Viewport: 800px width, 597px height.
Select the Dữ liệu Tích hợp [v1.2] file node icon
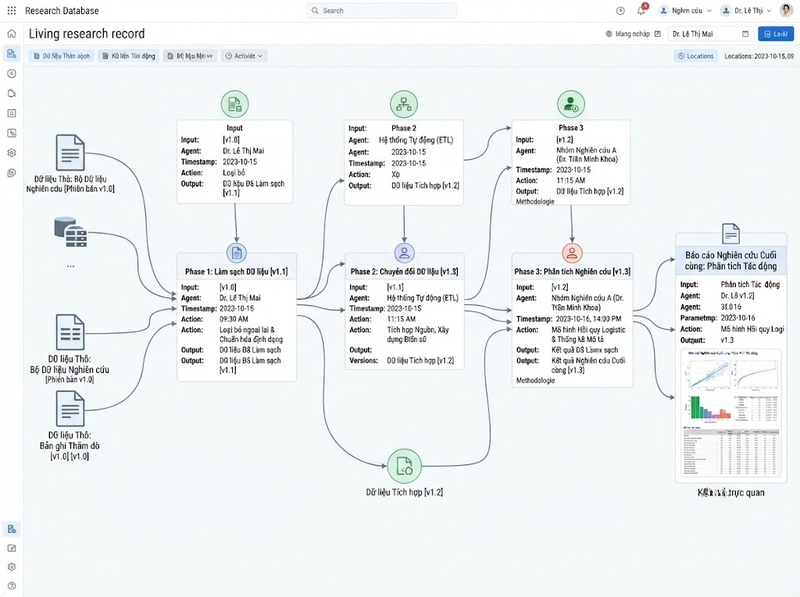404,465
